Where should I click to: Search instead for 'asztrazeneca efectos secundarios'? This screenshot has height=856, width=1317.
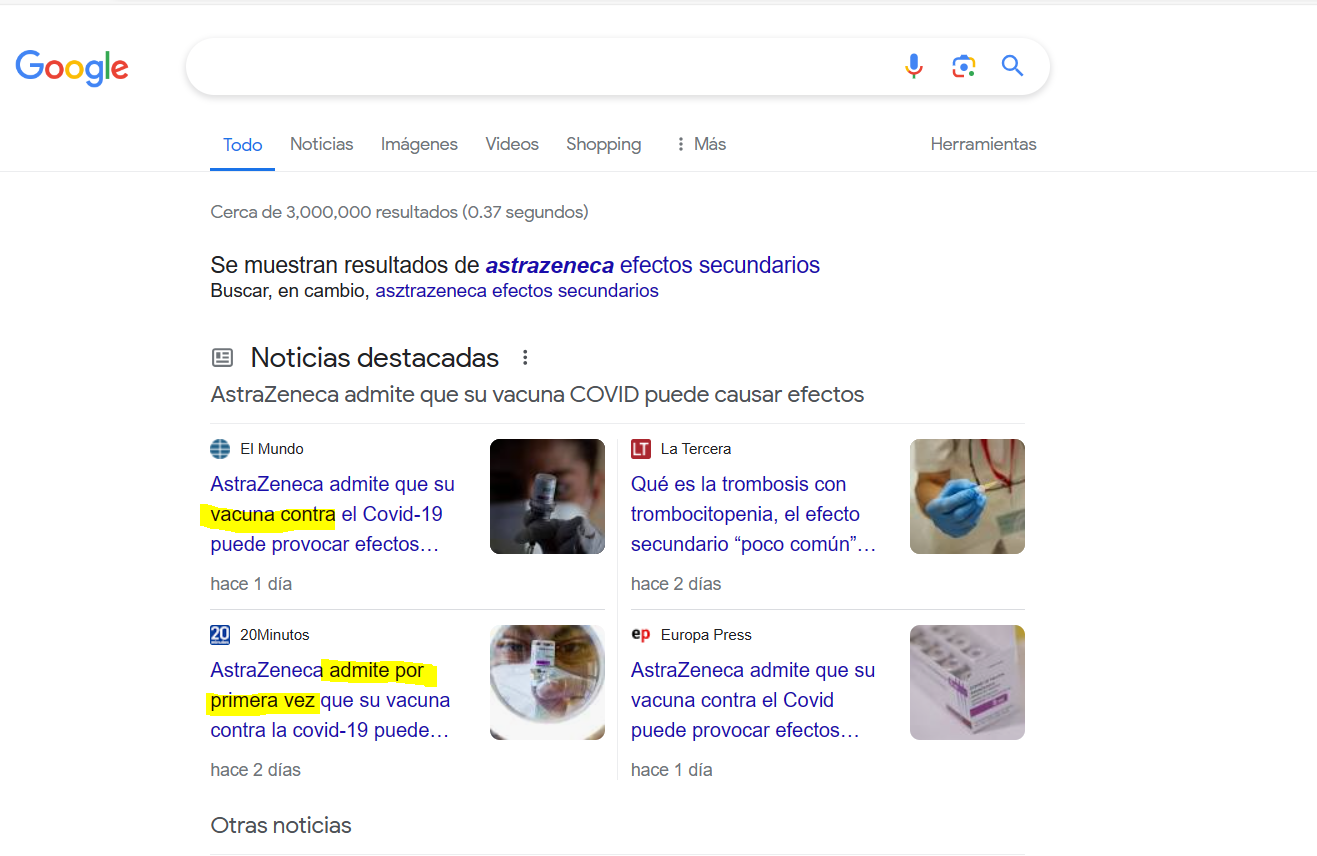[x=517, y=291]
